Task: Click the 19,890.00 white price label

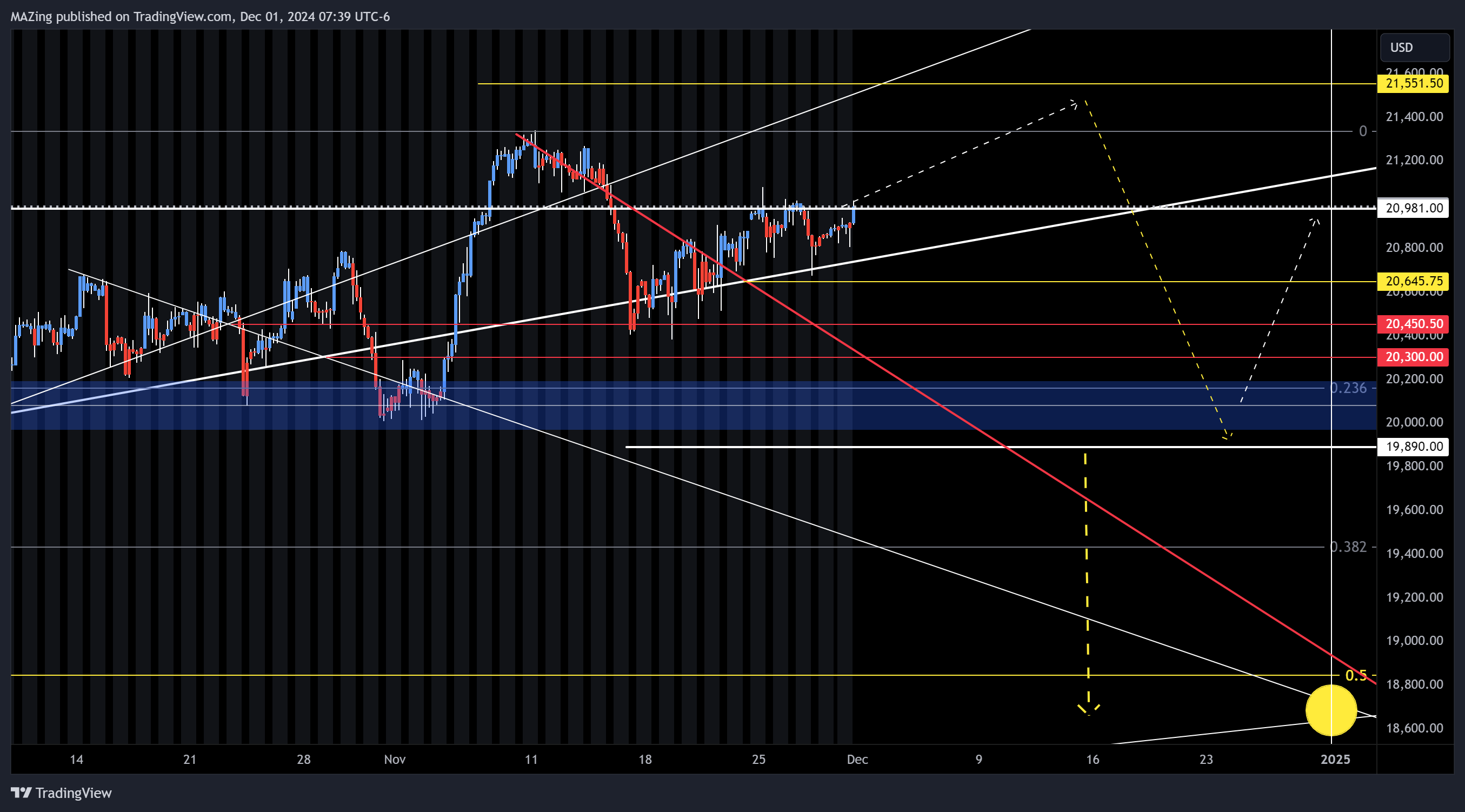Action: pyautogui.click(x=1414, y=447)
